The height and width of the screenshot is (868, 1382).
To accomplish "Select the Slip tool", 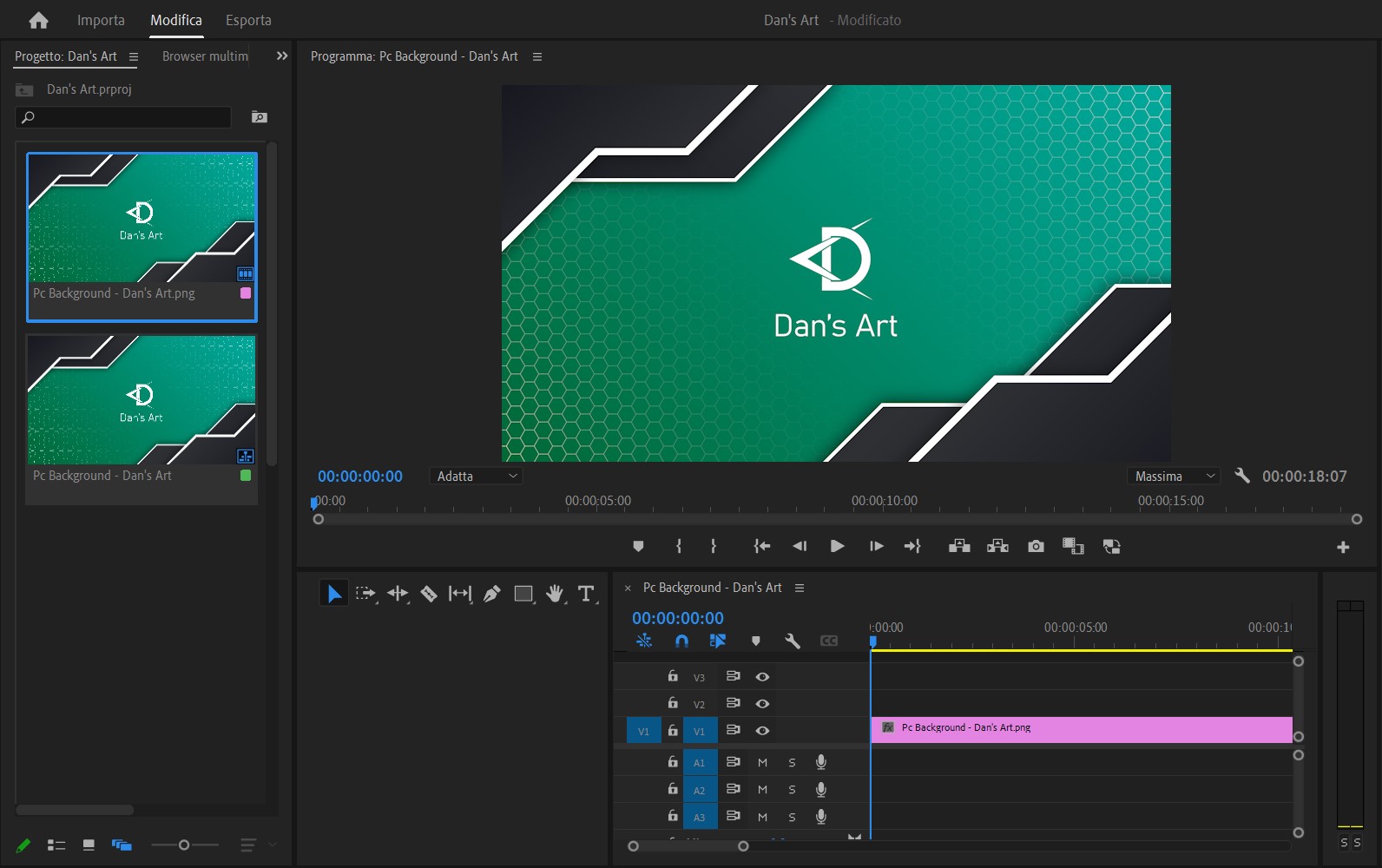I will (x=460, y=594).
